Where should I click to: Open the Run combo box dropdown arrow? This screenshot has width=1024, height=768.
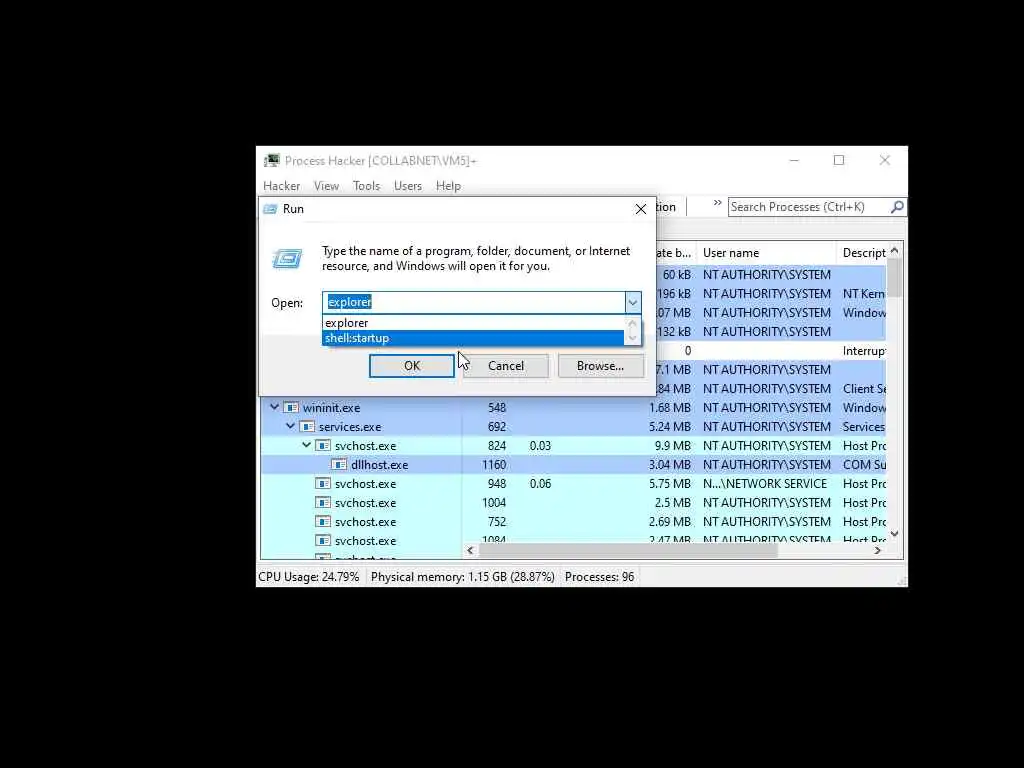[632, 302]
